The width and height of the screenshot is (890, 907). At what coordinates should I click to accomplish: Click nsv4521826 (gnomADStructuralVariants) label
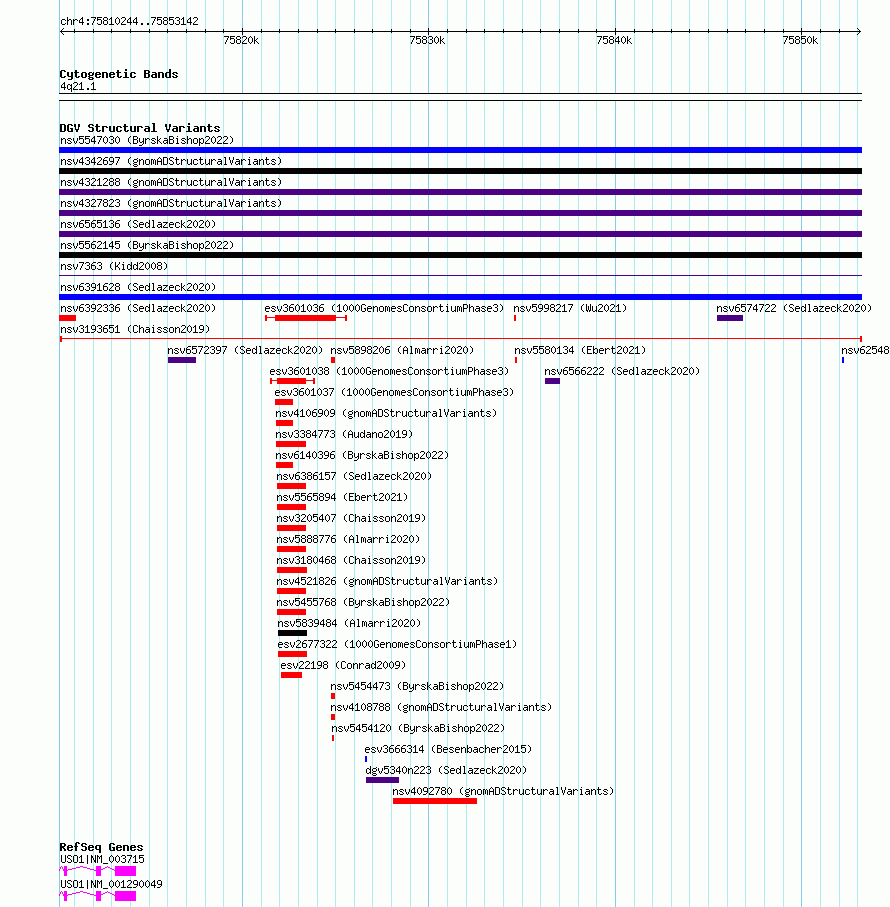(387, 581)
